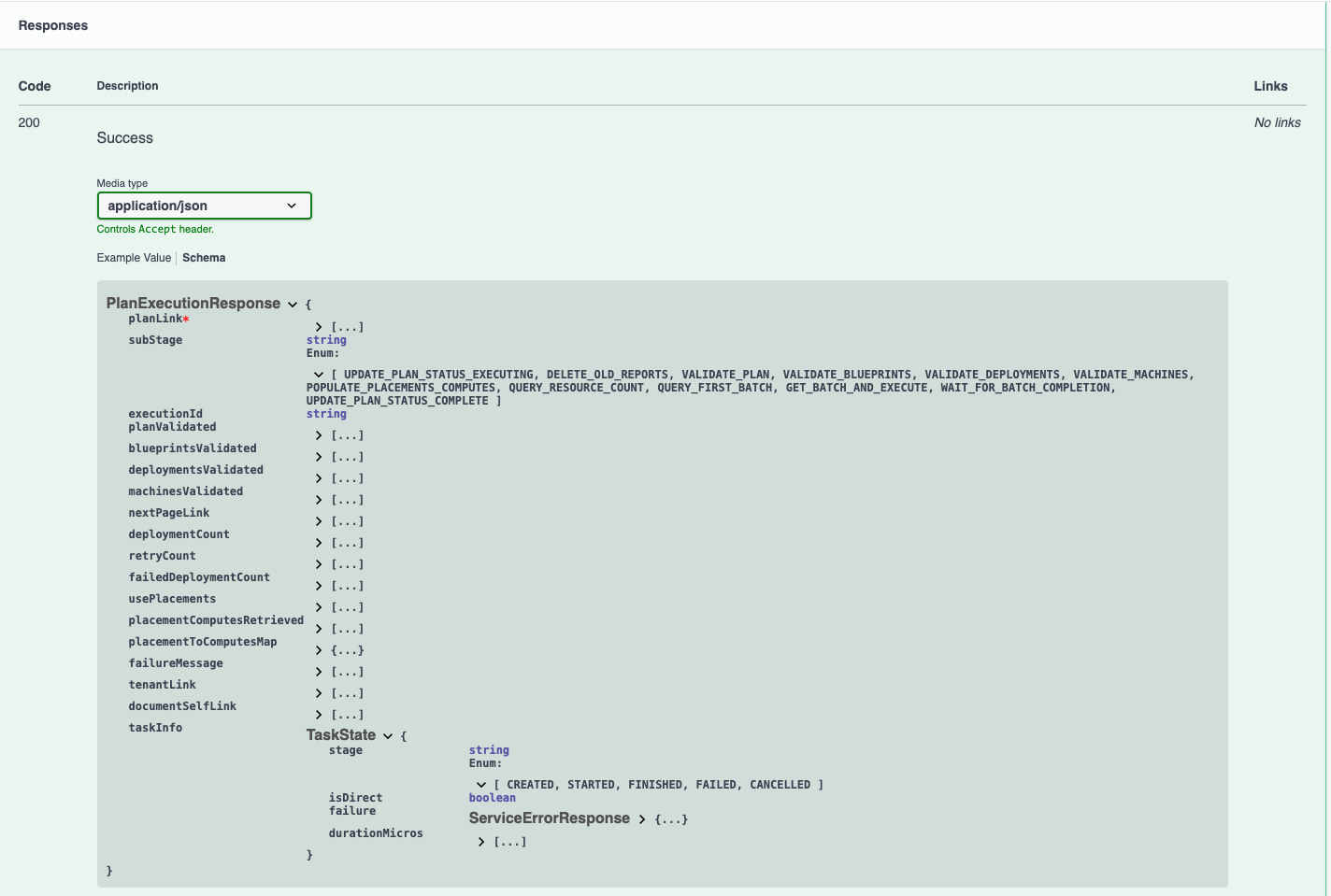Click the No links text
1331x896 pixels.
[x=1278, y=122]
